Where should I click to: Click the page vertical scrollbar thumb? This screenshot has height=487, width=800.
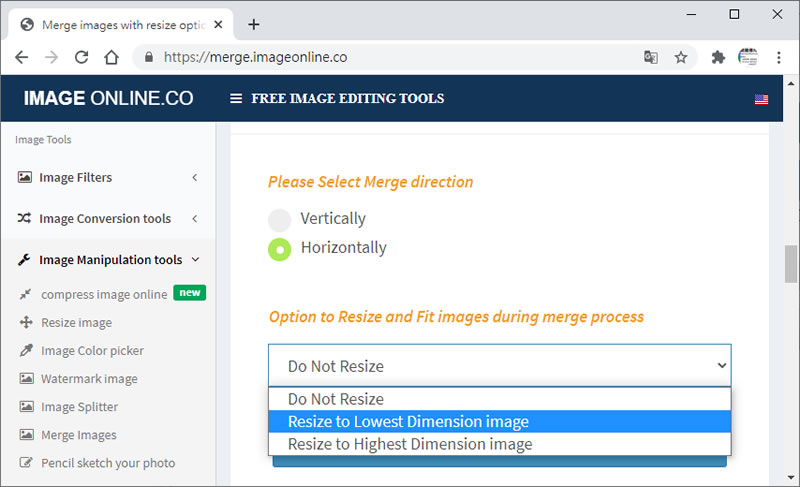[791, 264]
